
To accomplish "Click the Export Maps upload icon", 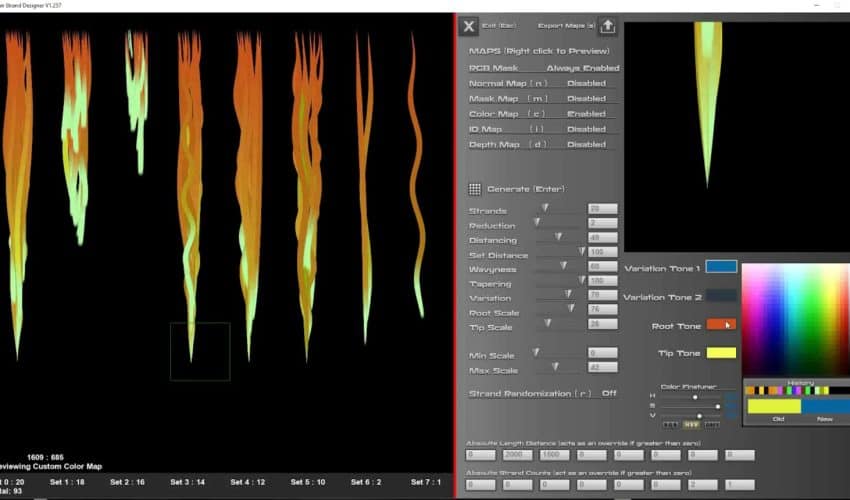I will [607, 27].
